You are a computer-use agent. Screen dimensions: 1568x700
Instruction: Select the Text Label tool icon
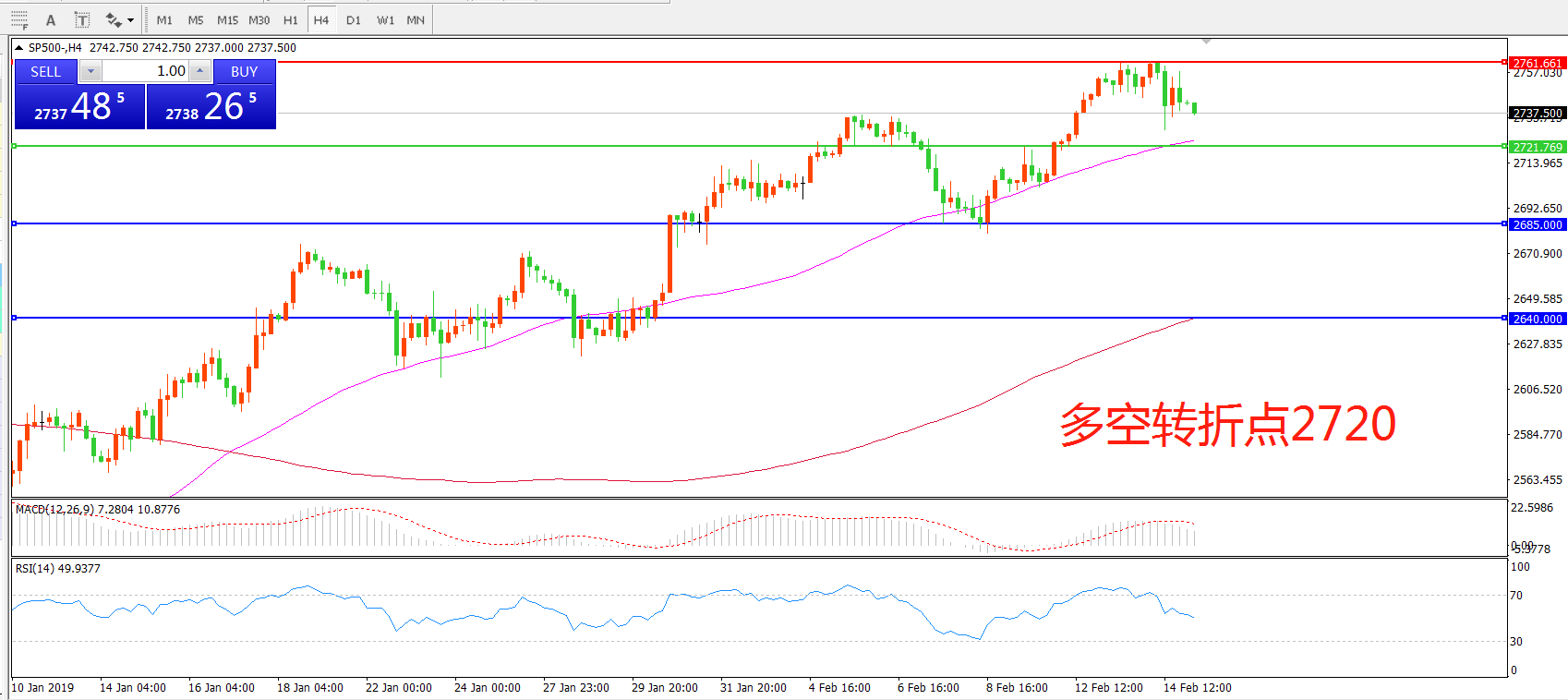(x=81, y=19)
